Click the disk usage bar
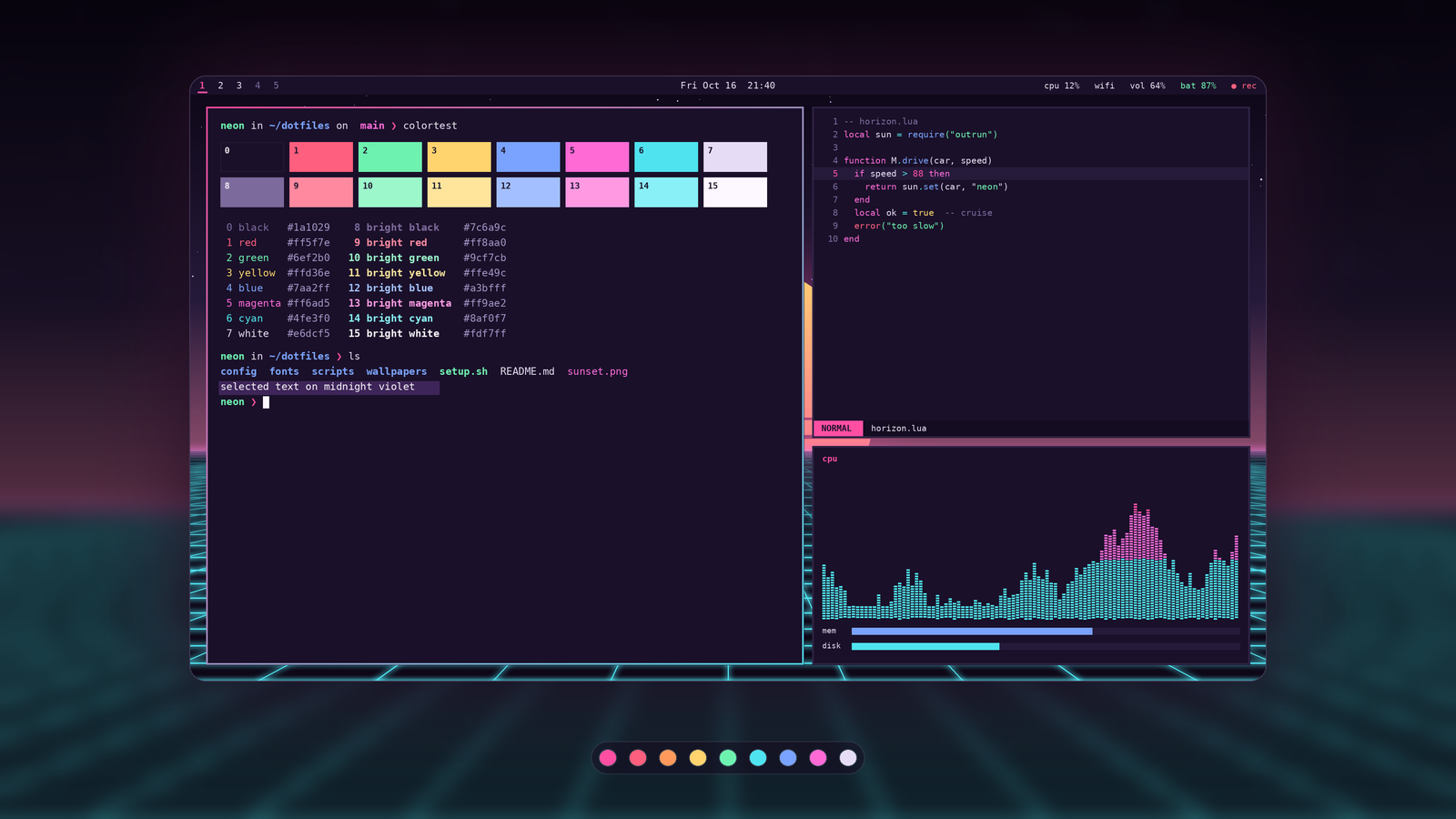The width and height of the screenshot is (1456, 819). tap(1046, 646)
